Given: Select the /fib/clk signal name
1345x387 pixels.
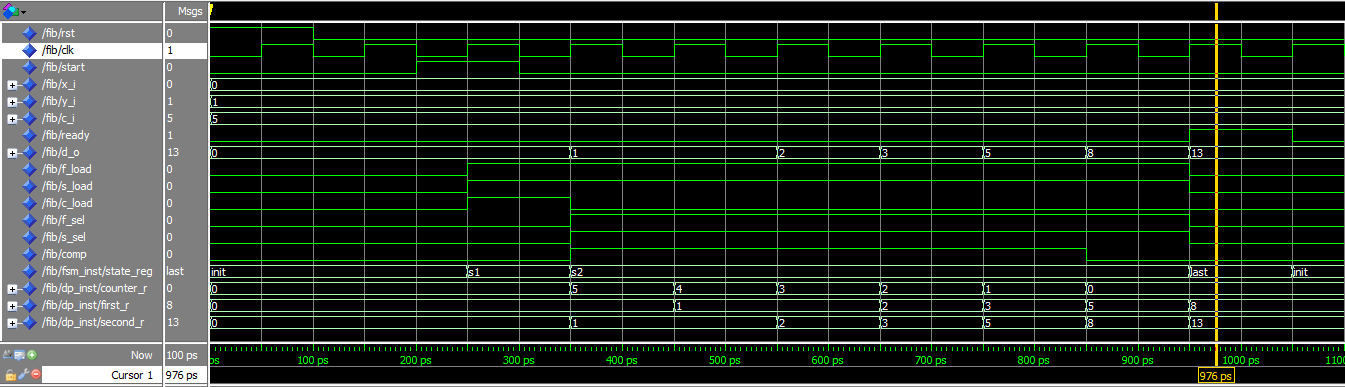Looking at the screenshot, I should pos(58,50).
